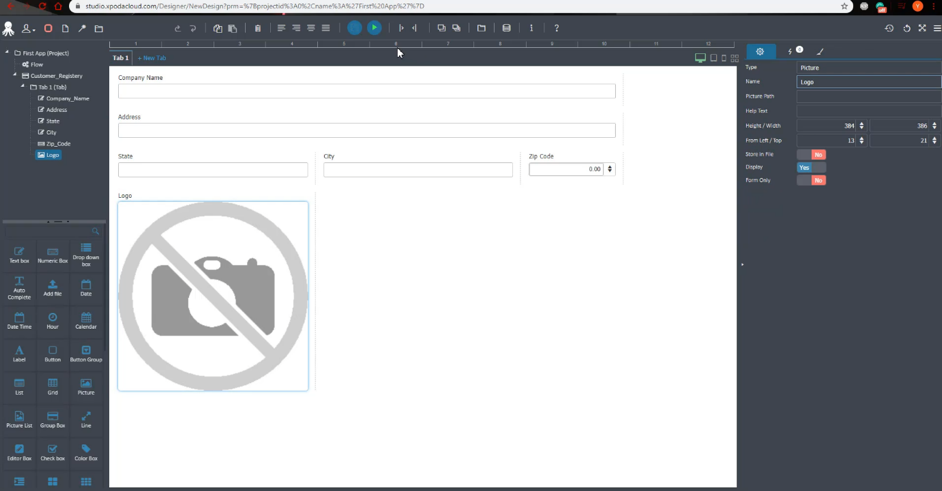
Task: Justify selected elements in toolbar
Action: pyautogui.click(x=326, y=28)
